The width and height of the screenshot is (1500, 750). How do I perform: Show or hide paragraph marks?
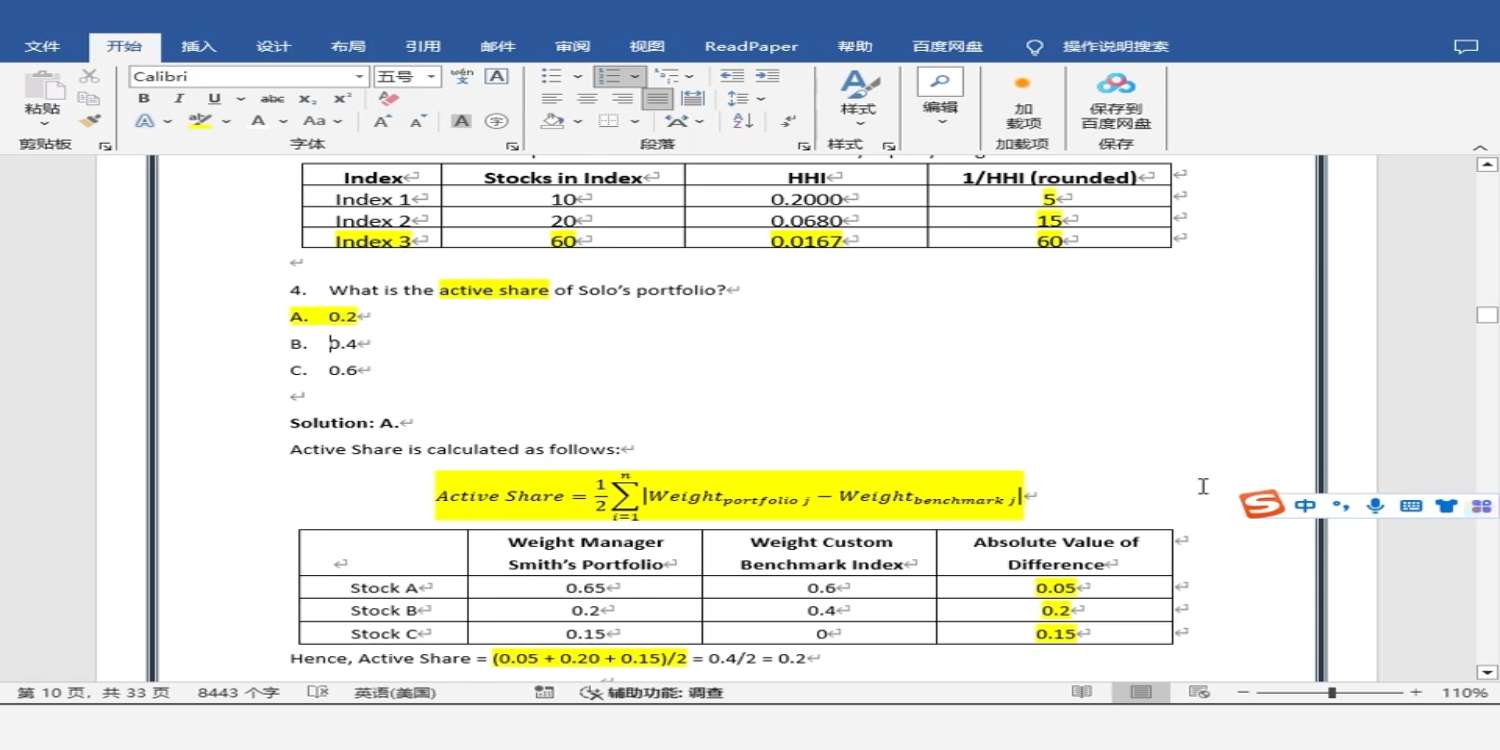pyautogui.click(x=788, y=121)
